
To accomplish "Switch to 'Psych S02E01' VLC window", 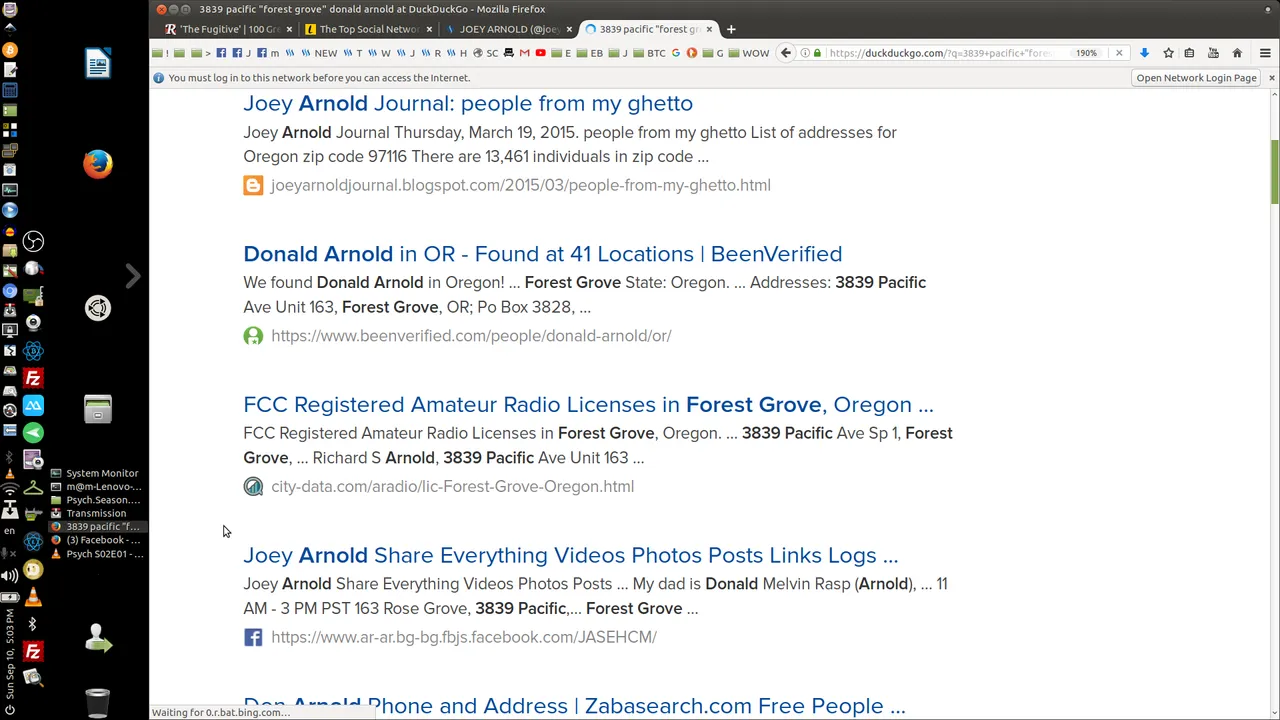I will pos(97,554).
